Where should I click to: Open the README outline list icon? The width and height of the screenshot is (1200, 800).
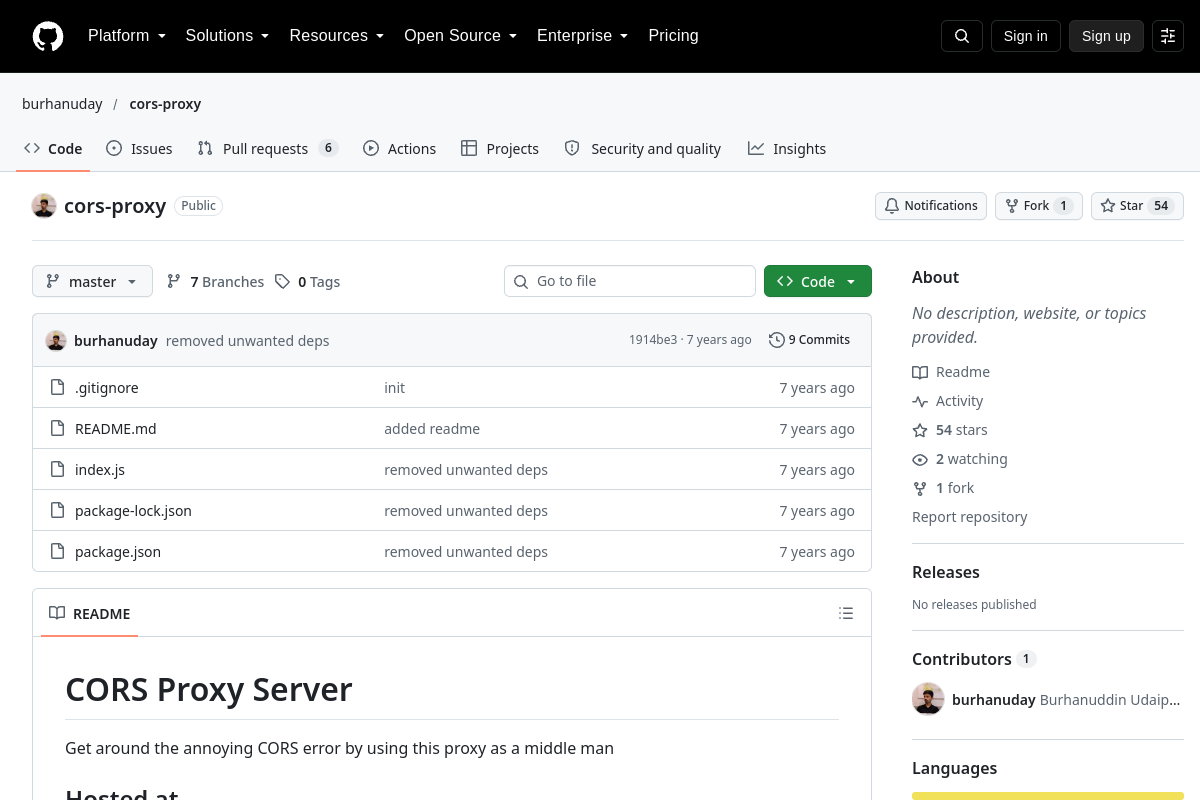click(x=846, y=613)
